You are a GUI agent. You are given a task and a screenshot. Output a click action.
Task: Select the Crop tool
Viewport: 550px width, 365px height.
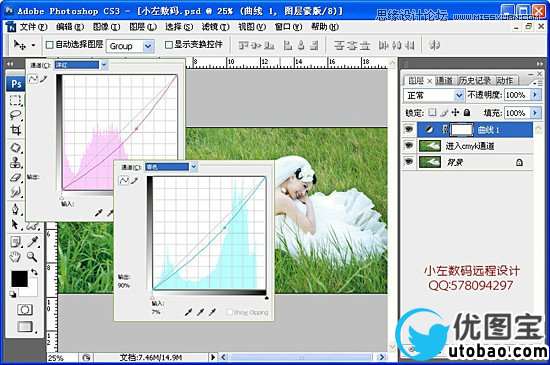click(16, 130)
